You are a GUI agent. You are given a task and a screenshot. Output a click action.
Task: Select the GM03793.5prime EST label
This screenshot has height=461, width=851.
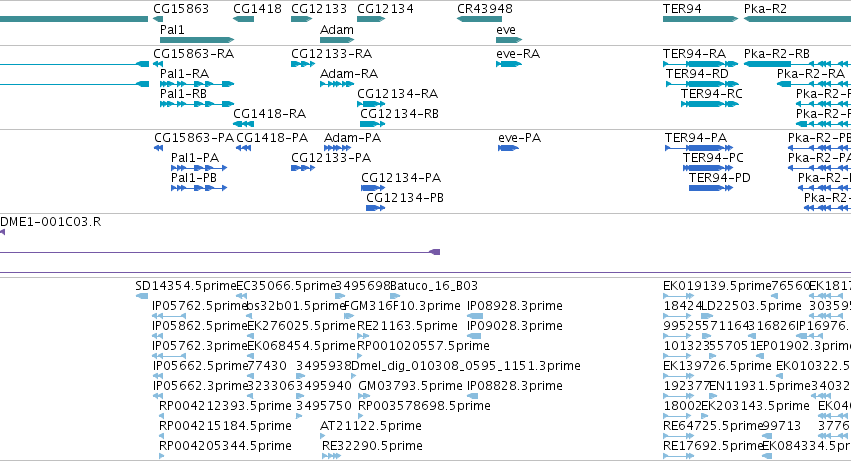click(410, 386)
